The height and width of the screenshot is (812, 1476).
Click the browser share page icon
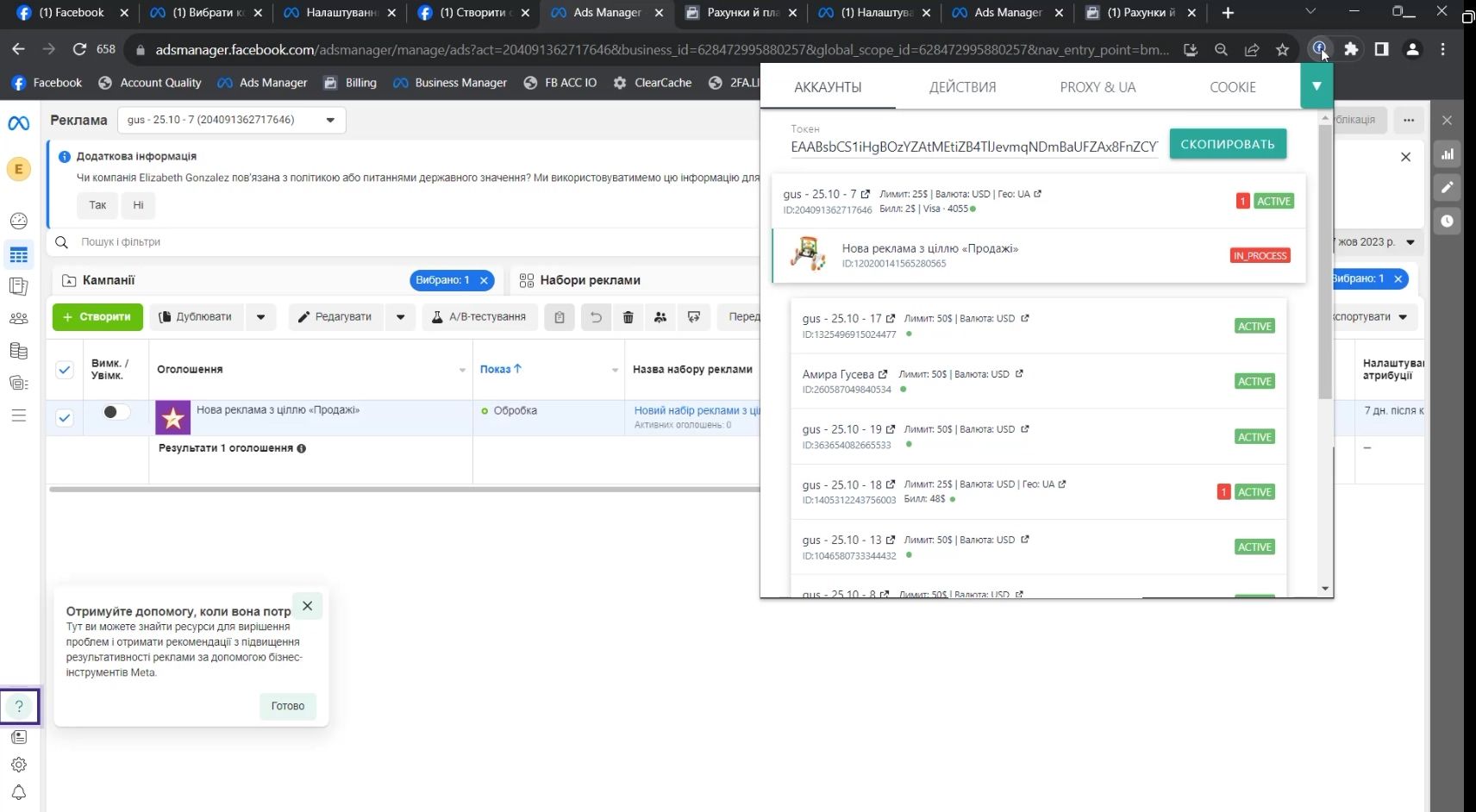[1252, 49]
